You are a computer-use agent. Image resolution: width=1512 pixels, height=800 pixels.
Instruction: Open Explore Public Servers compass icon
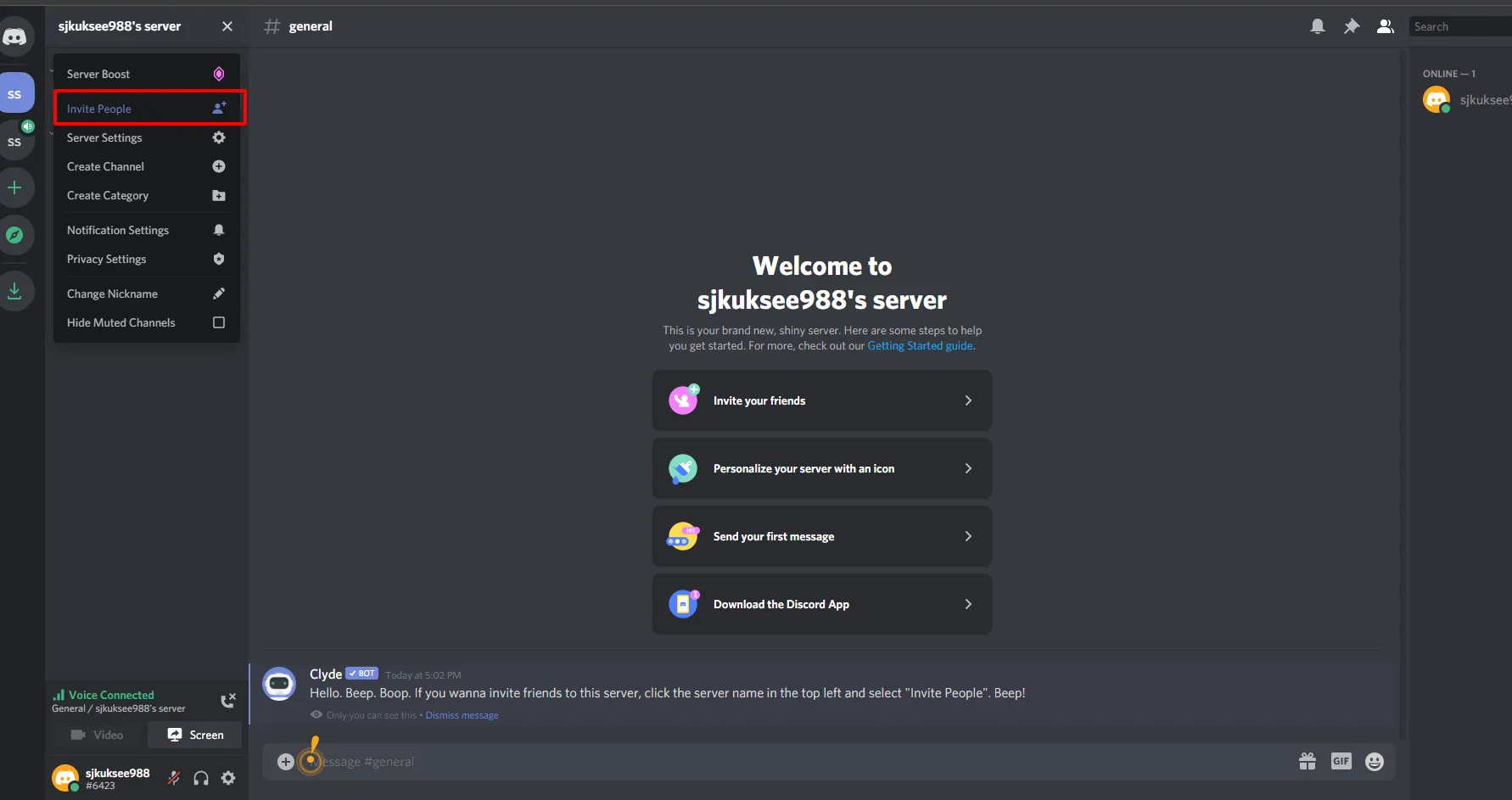click(14, 235)
